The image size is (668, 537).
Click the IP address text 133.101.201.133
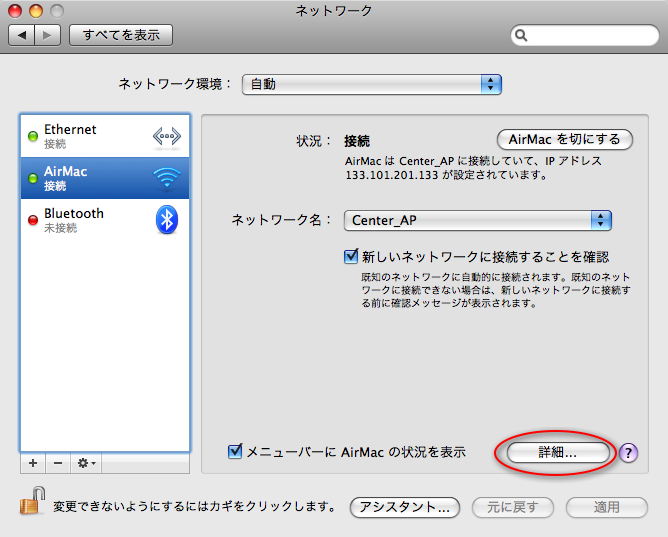(392, 175)
